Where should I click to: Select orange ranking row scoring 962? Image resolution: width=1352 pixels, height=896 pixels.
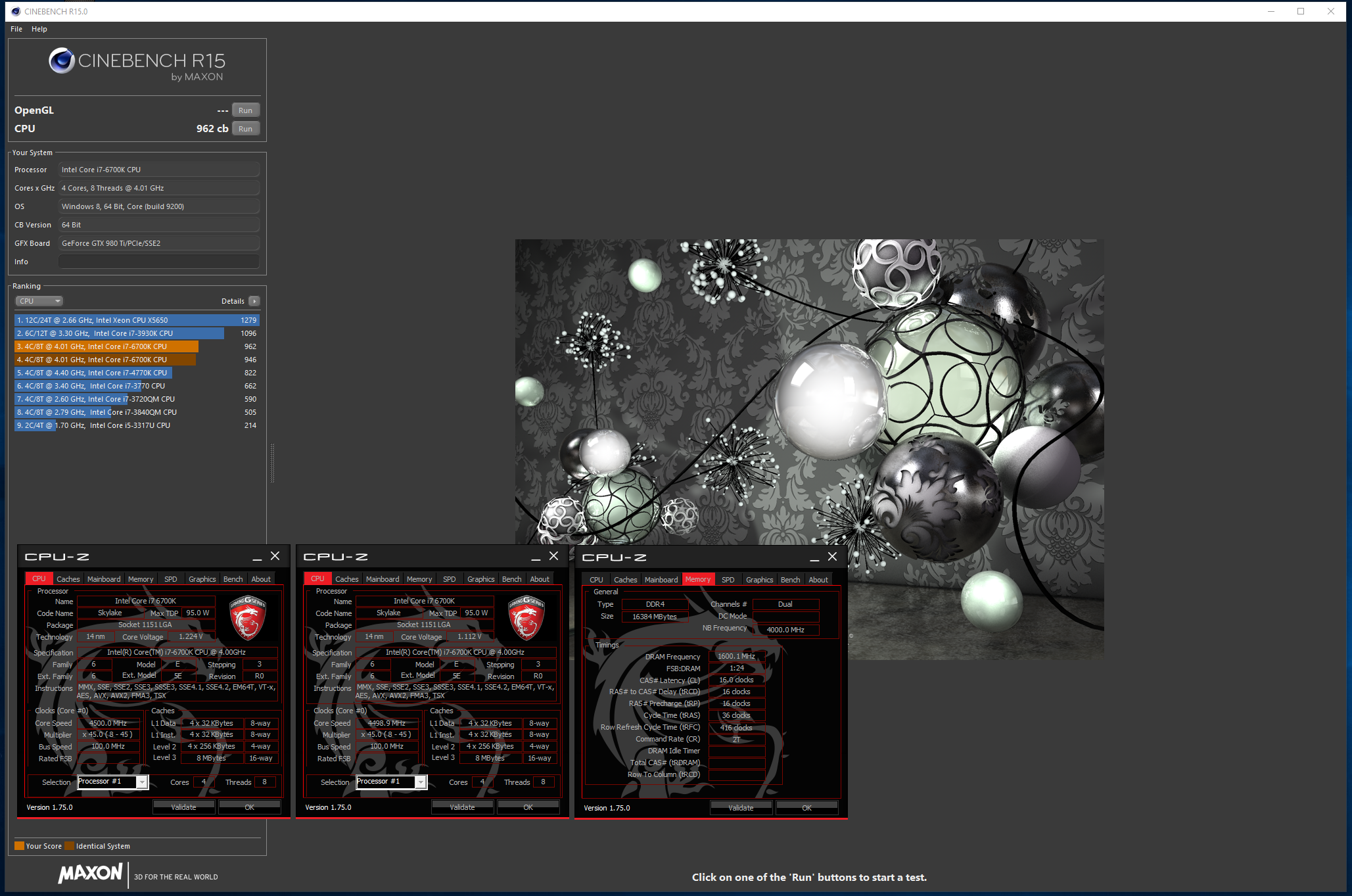pyautogui.click(x=137, y=346)
